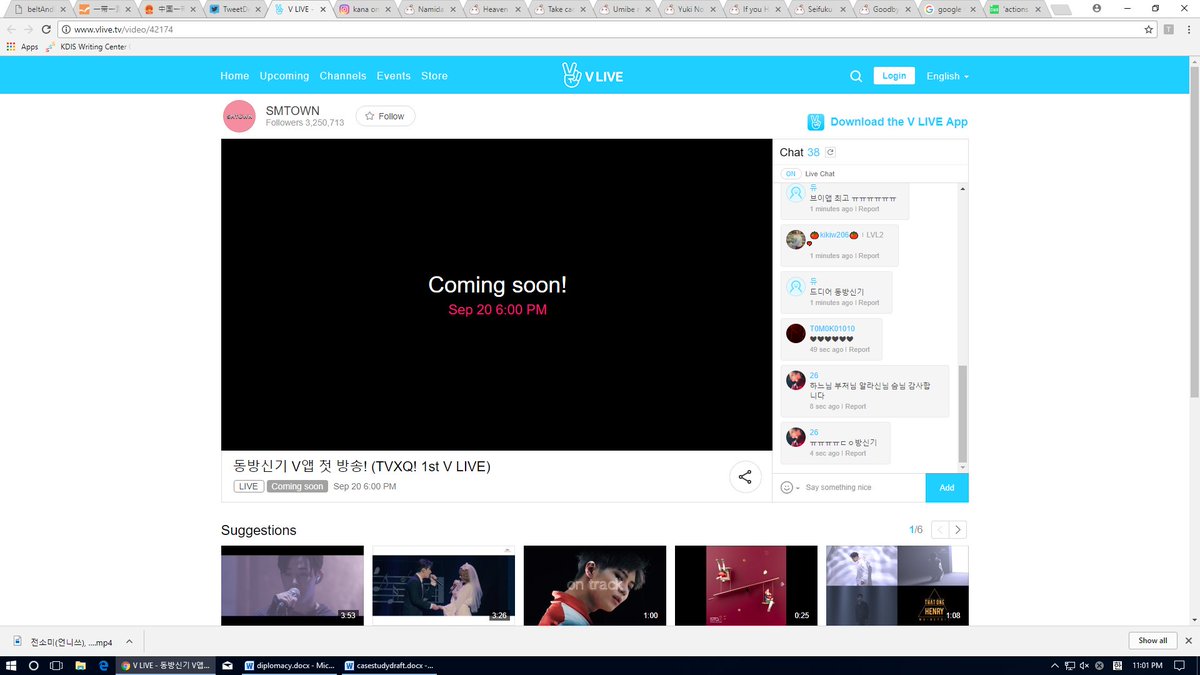This screenshot has height=675, width=1200.
Task: Click Show all downloads button
Action: [1152, 640]
